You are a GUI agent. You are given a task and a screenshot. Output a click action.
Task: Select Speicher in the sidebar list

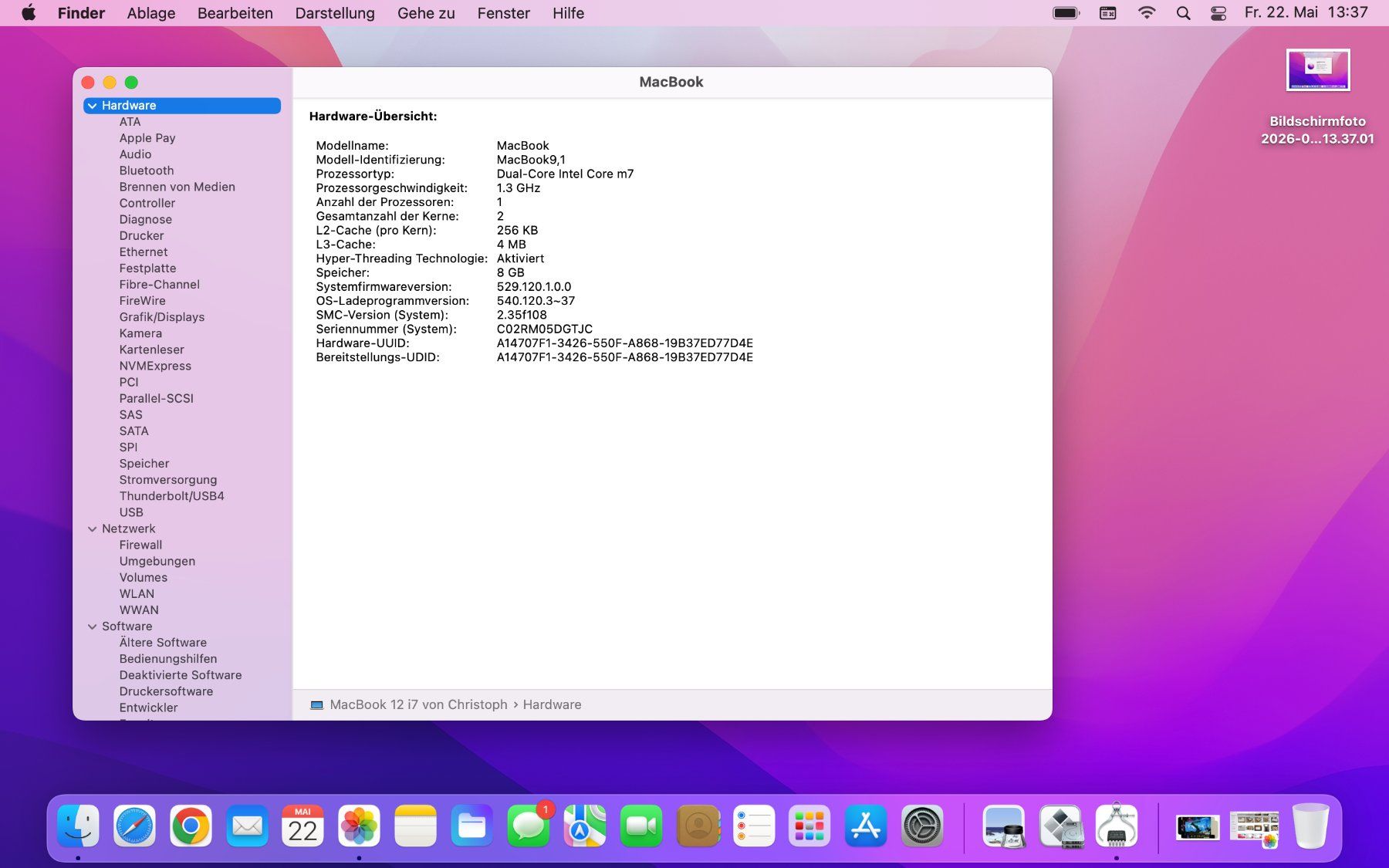(x=144, y=464)
